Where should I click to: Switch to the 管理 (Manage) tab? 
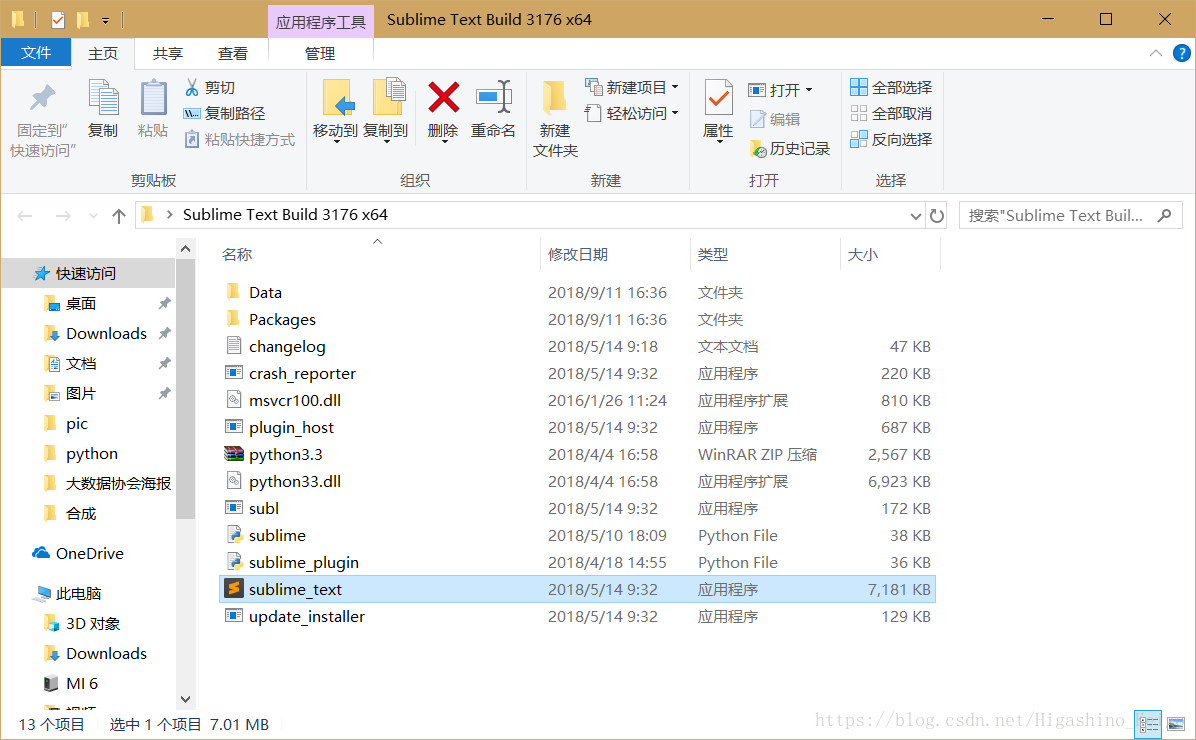(x=320, y=53)
